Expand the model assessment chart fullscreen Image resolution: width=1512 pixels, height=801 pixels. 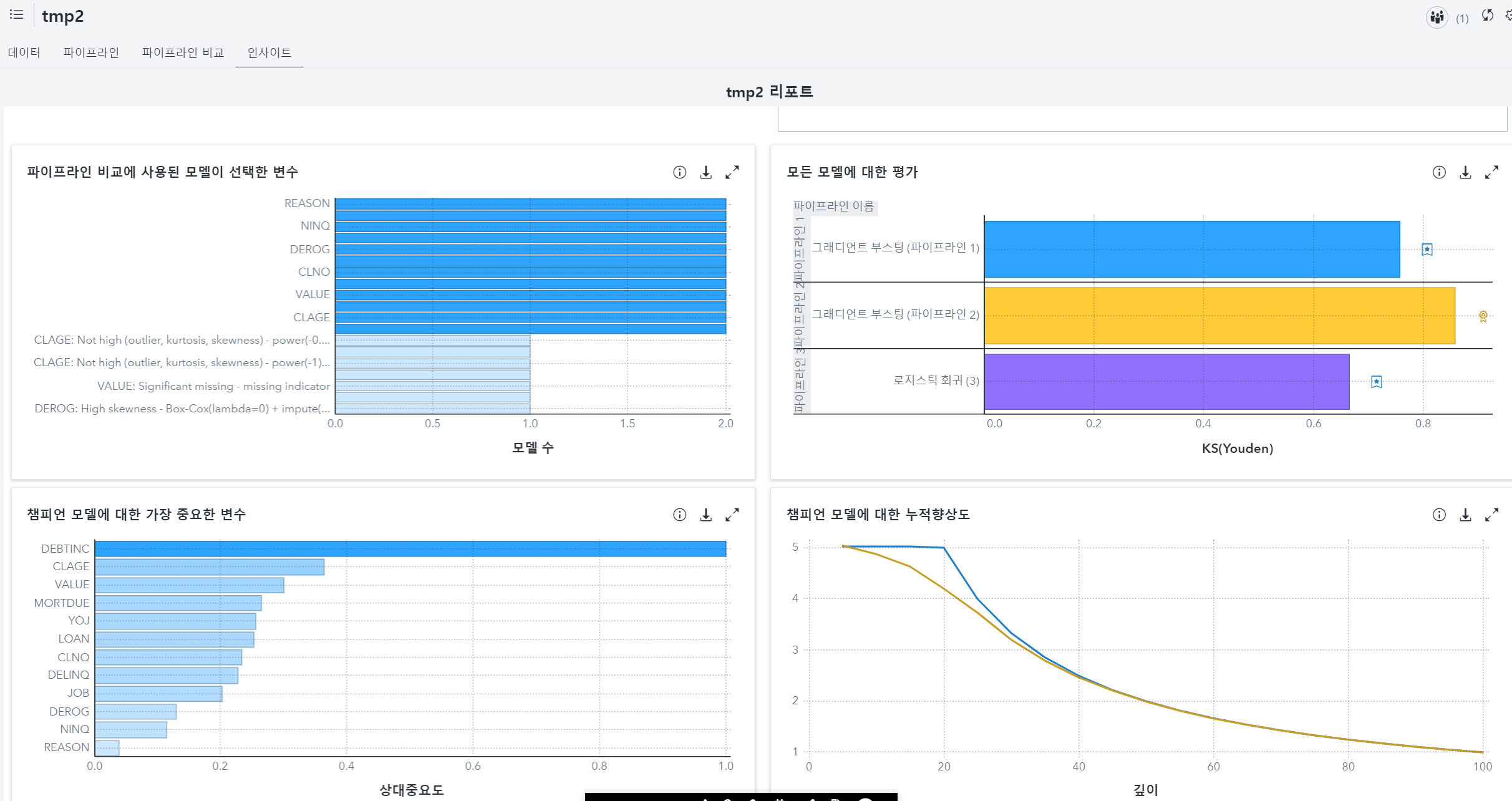1491,172
